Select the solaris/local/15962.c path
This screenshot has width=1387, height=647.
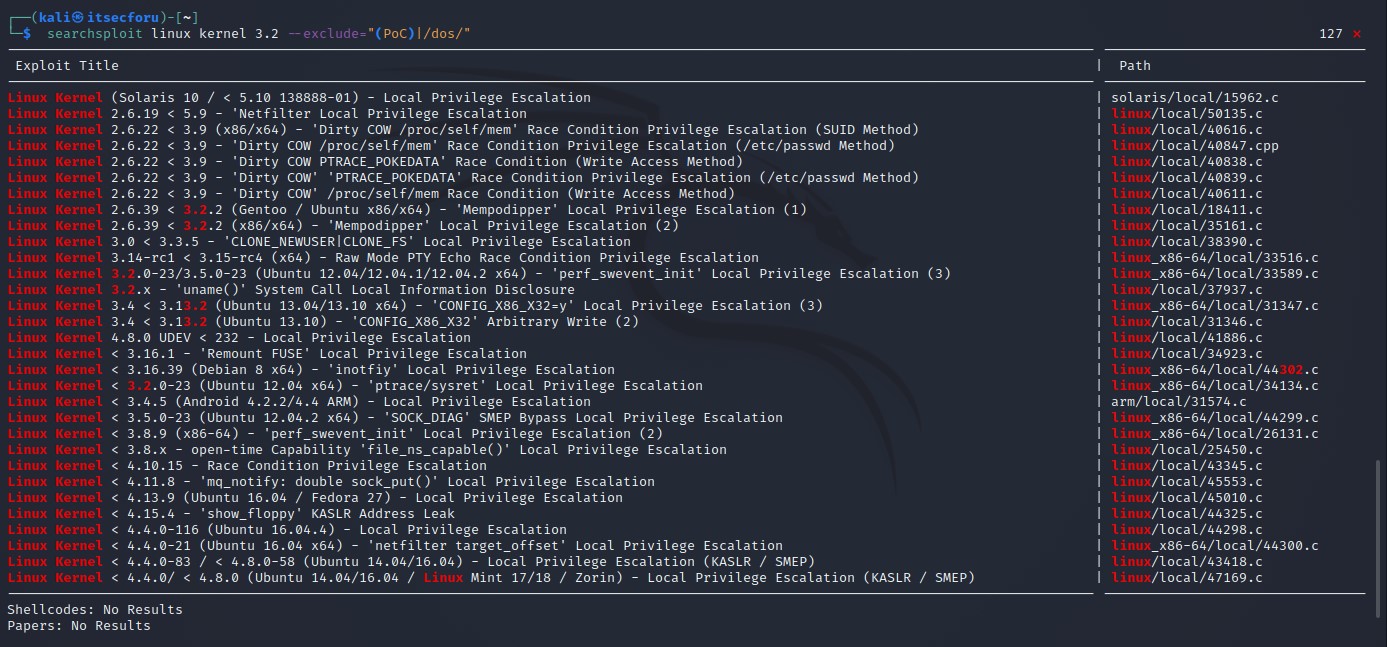[x=1194, y=98]
